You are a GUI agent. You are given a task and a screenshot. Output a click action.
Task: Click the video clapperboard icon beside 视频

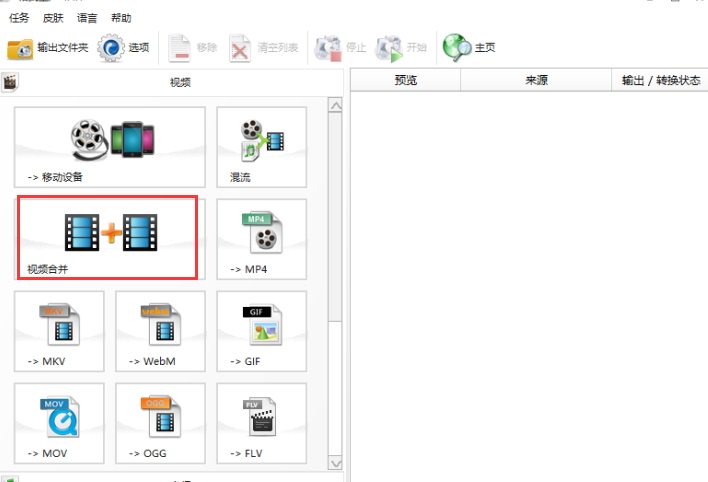click(x=10, y=82)
